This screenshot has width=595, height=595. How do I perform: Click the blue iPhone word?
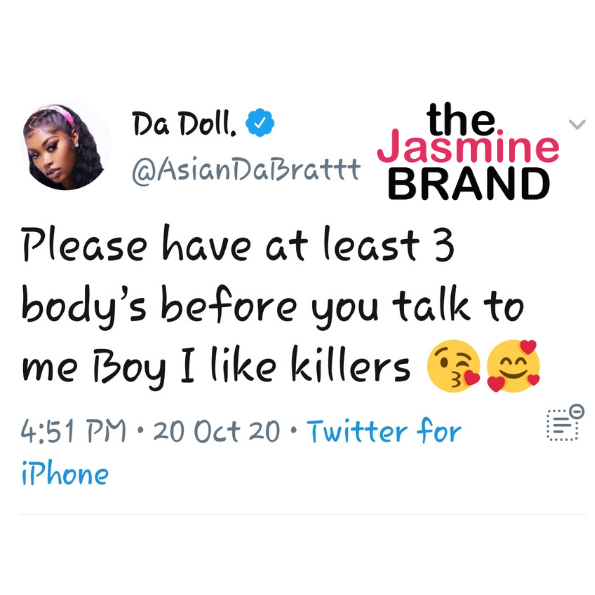tap(65, 474)
